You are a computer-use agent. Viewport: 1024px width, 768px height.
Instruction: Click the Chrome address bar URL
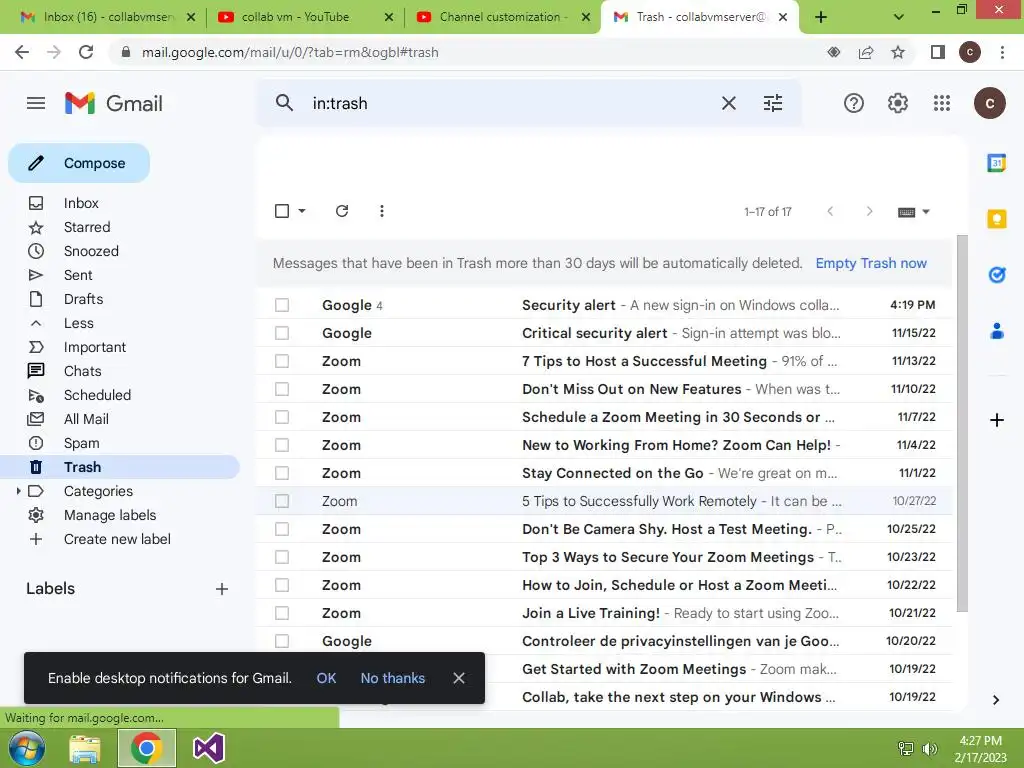click(x=290, y=52)
